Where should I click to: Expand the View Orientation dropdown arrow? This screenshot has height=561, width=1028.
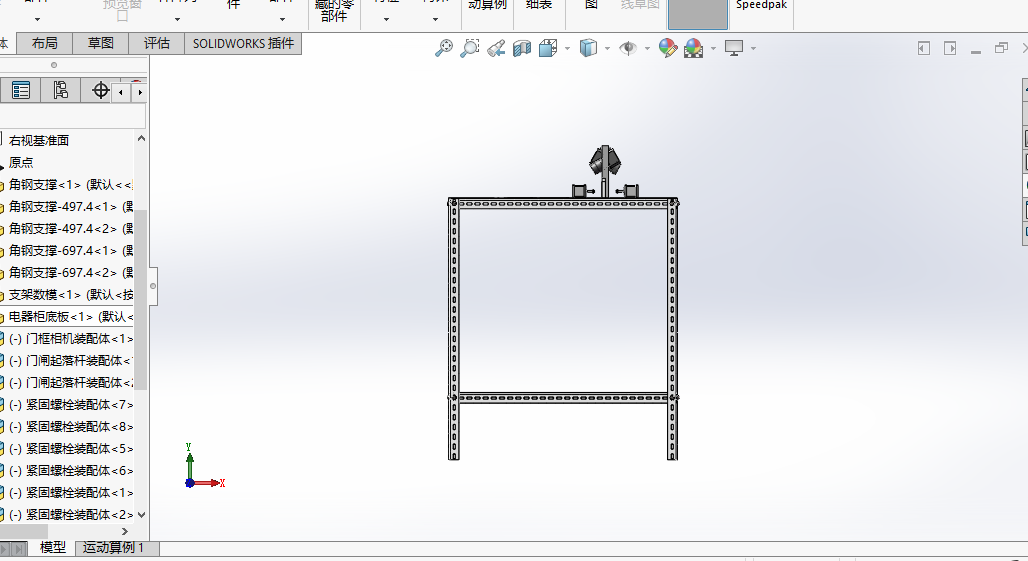(x=567, y=48)
